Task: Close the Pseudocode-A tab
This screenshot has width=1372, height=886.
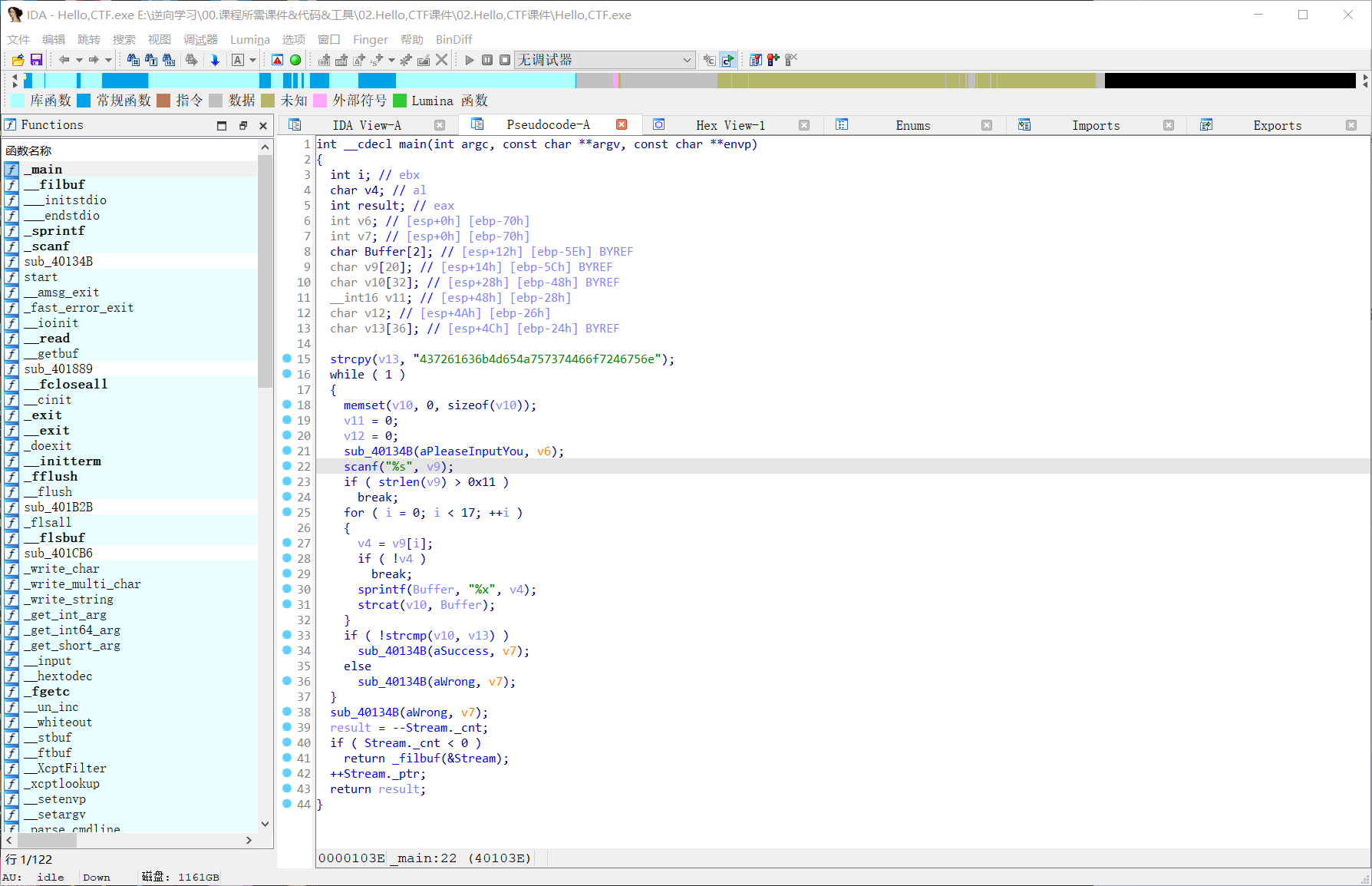Action: [622, 124]
